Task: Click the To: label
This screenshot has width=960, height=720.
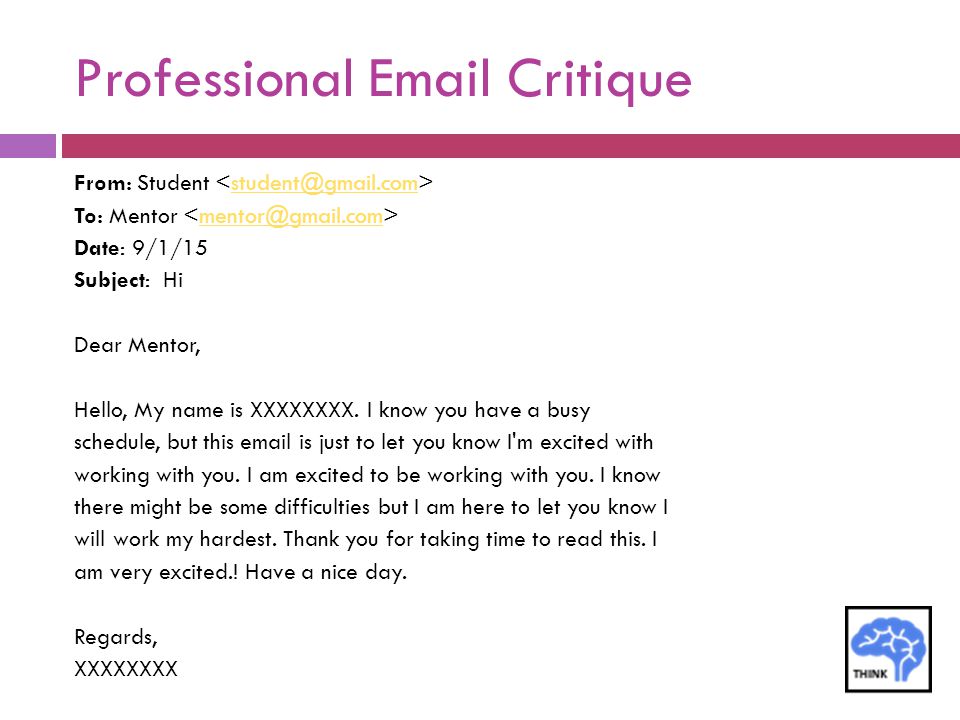Action: tap(89, 216)
